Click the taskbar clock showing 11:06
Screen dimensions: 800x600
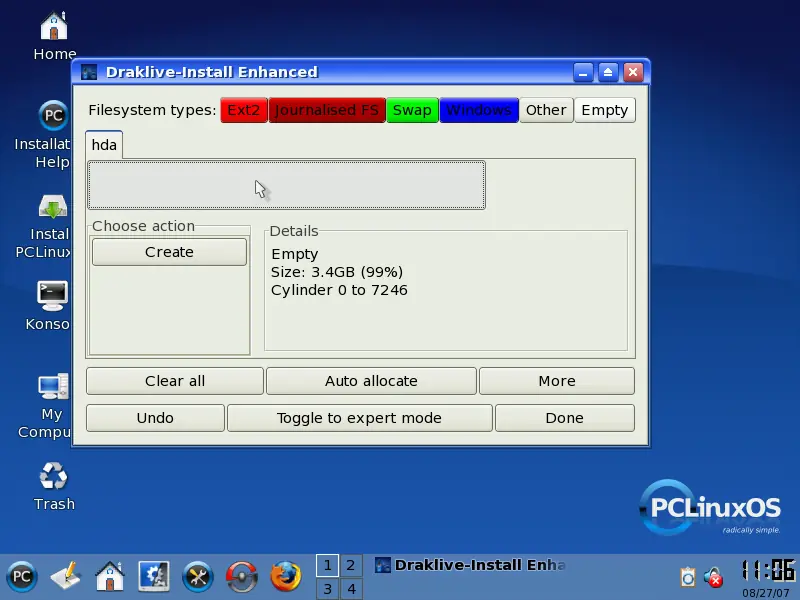[768, 570]
